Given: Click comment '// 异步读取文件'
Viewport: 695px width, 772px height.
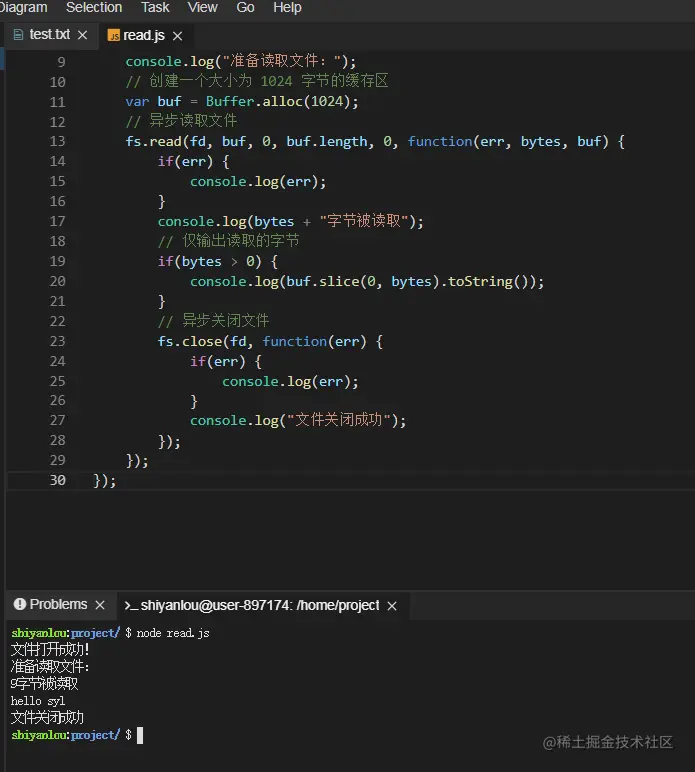Looking at the screenshot, I should click(181, 121).
